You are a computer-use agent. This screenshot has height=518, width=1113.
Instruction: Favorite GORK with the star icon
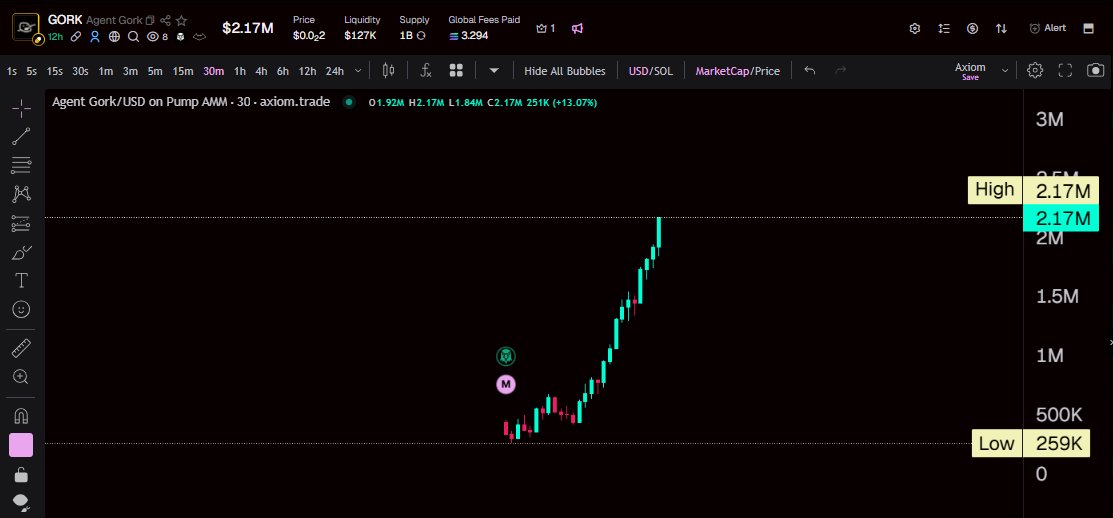point(182,21)
